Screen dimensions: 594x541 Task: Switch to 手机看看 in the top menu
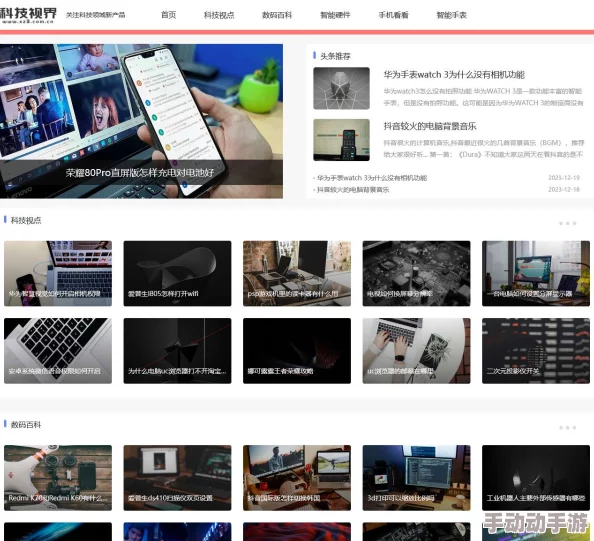(394, 15)
